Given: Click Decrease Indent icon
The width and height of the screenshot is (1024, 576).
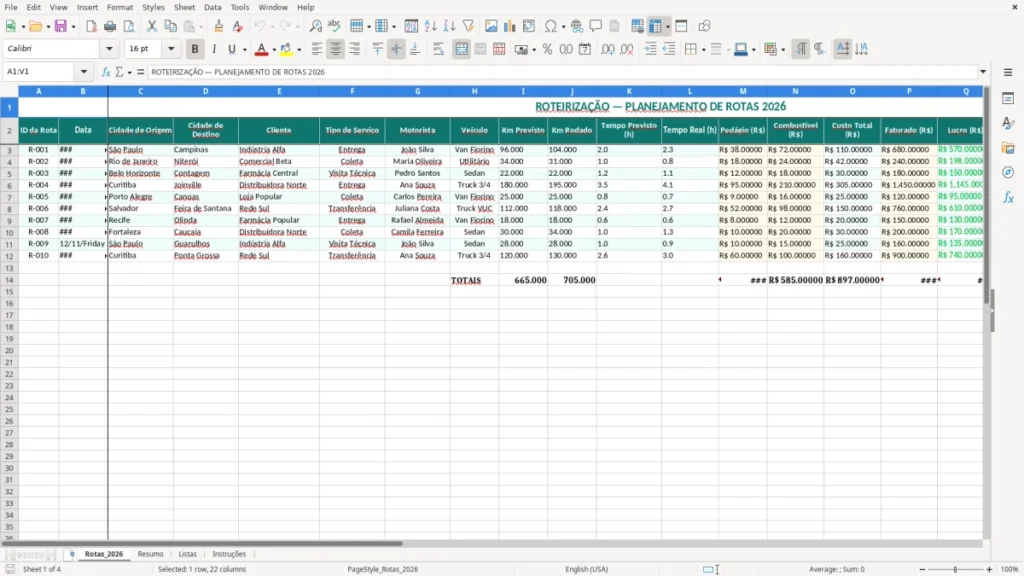Looking at the screenshot, I should pos(669,49).
